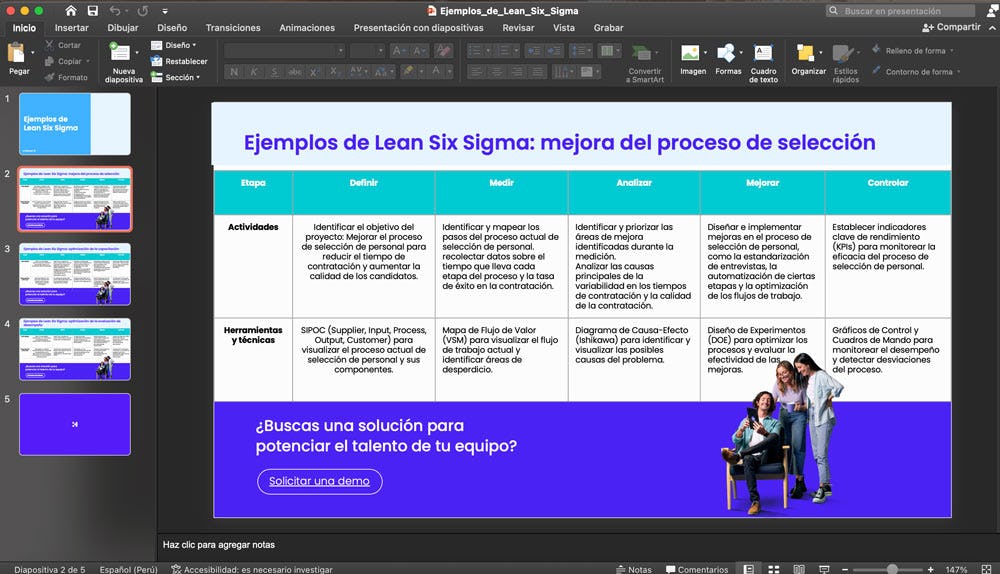The image size is (1000, 574).
Task: Save the presentation with the floppy disk icon
Action: coord(92,11)
